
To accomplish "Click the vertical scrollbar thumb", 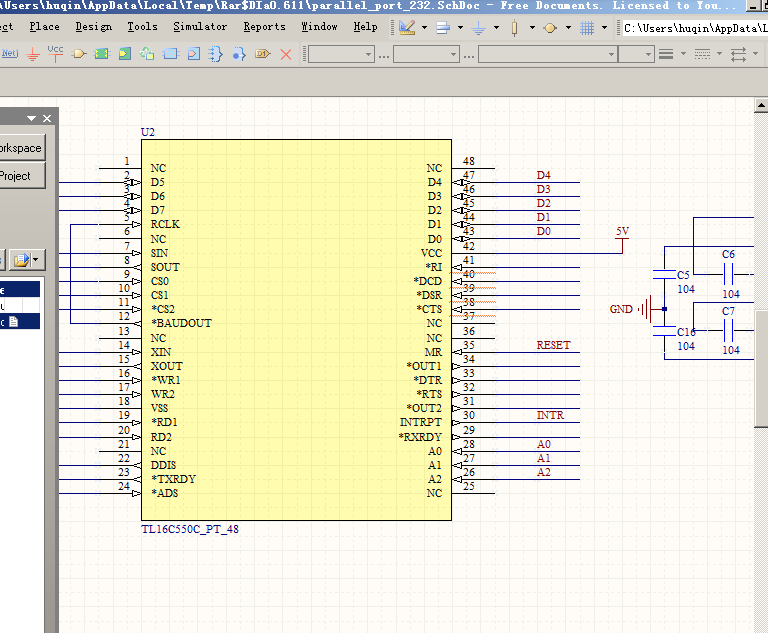I will point(761,368).
